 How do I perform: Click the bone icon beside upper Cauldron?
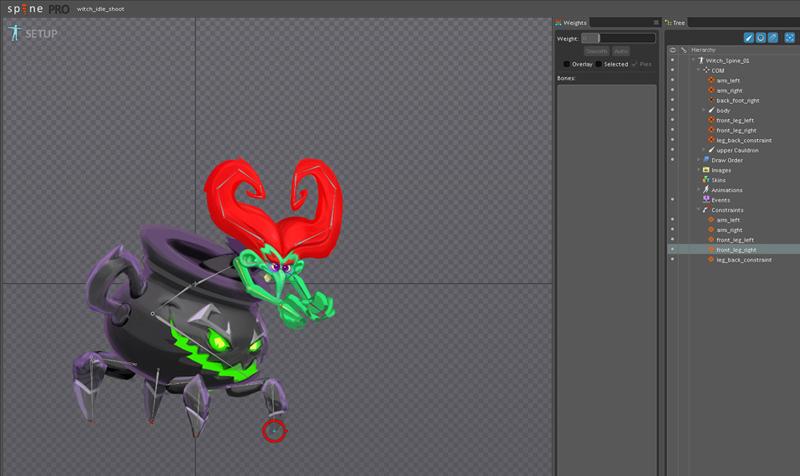(x=711, y=150)
